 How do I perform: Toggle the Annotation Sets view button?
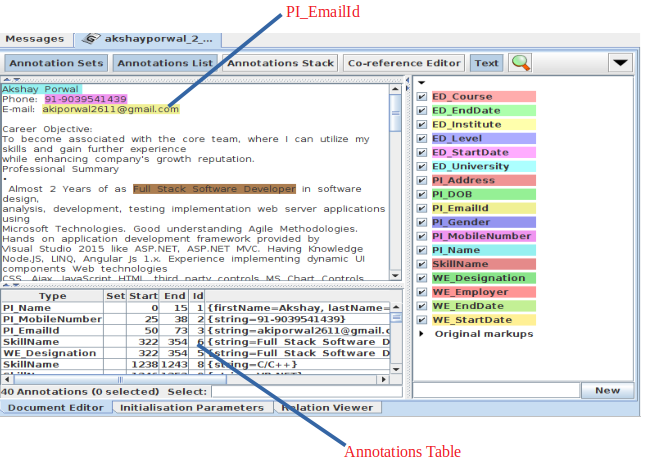56,63
